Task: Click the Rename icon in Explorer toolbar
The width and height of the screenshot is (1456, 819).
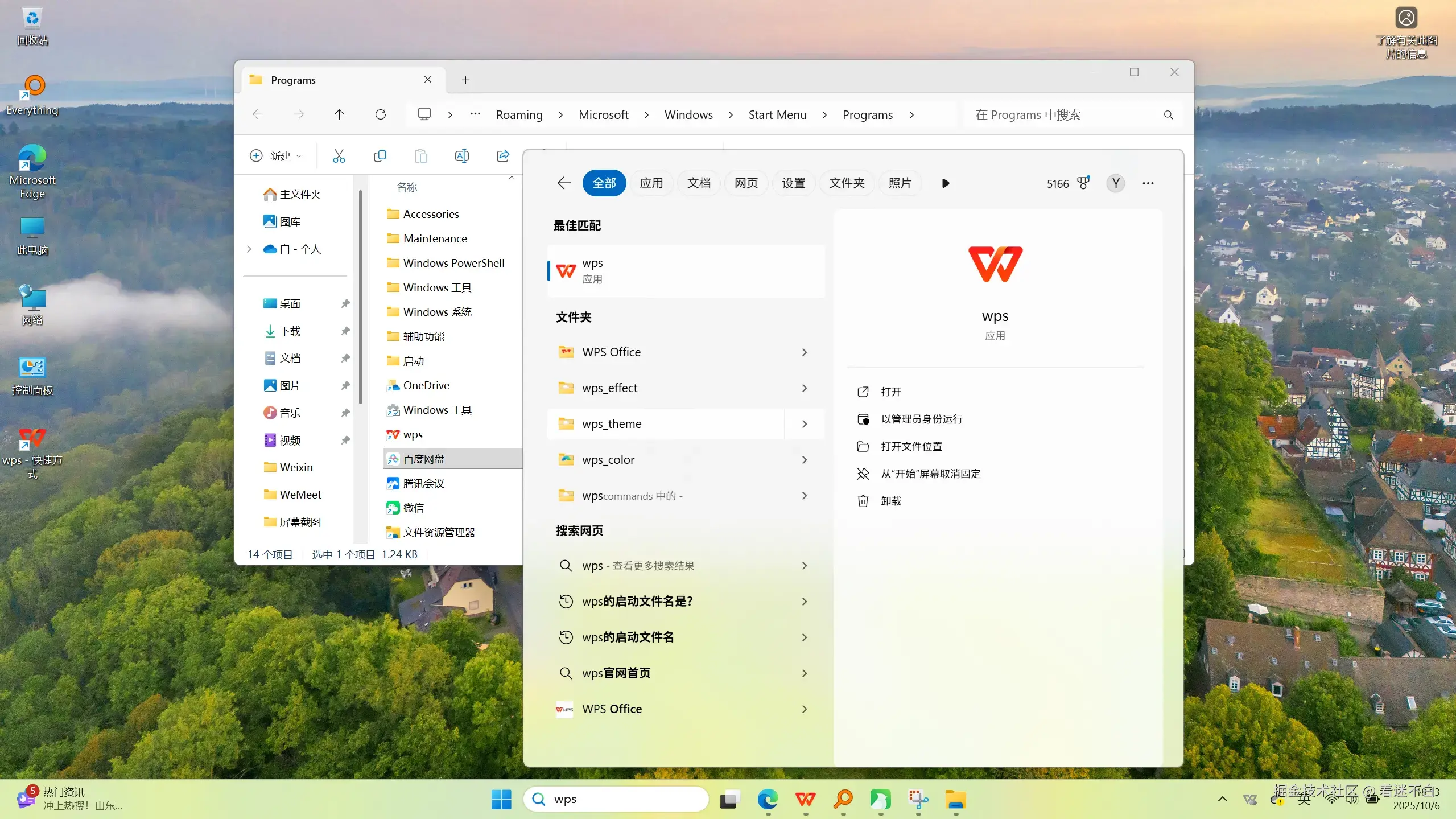Action: (461, 156)
